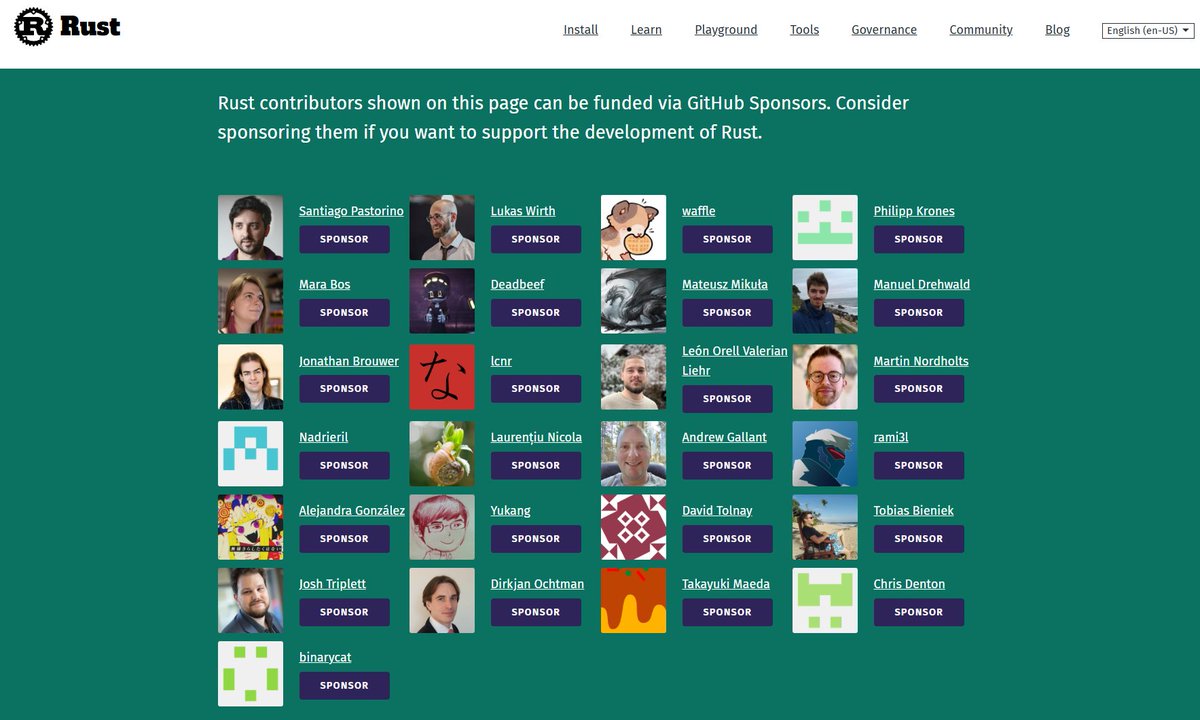1200x720 pixels.
Task: Click Santiago Pastorino's avatar picture
Action: tap(250, 227)
